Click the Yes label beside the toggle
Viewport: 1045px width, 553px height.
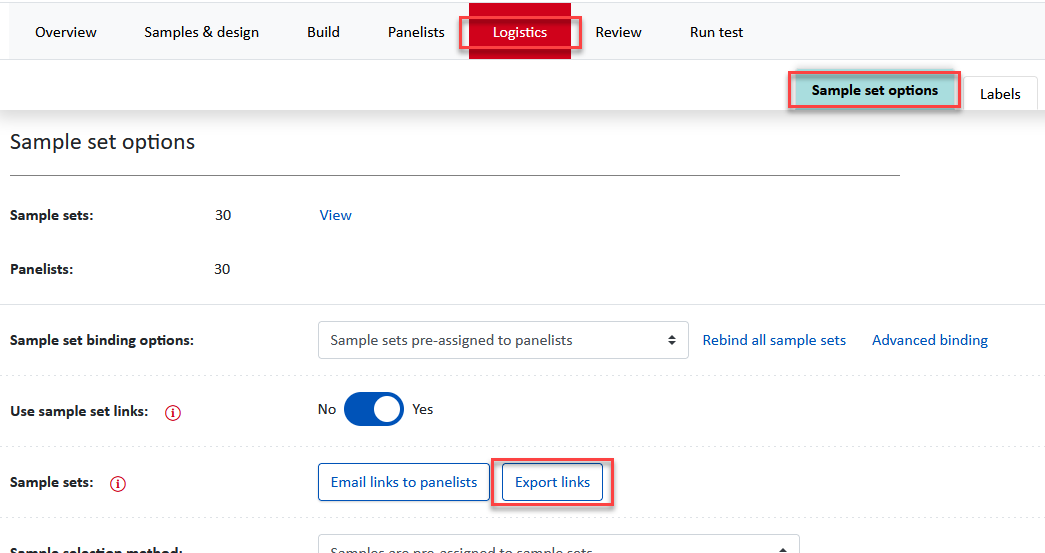[423, 409]
